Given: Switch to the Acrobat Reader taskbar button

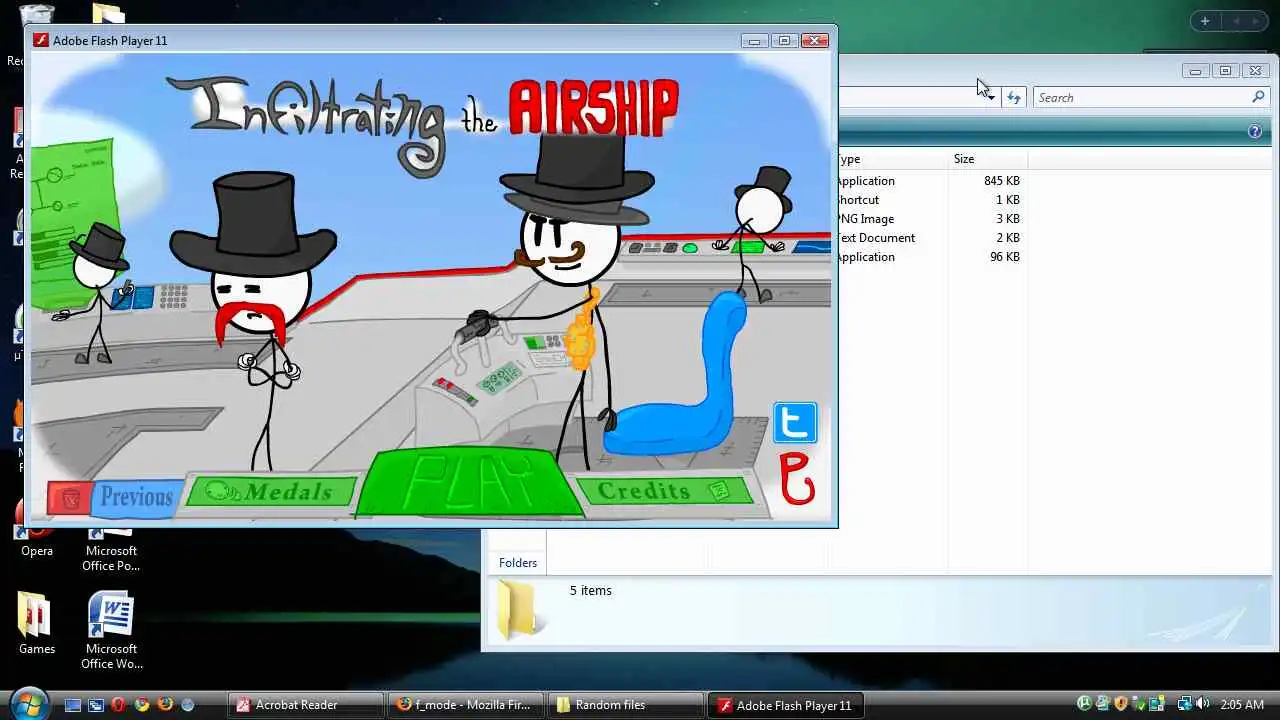Looking at the screenshot, I should [x=306, y=705].
